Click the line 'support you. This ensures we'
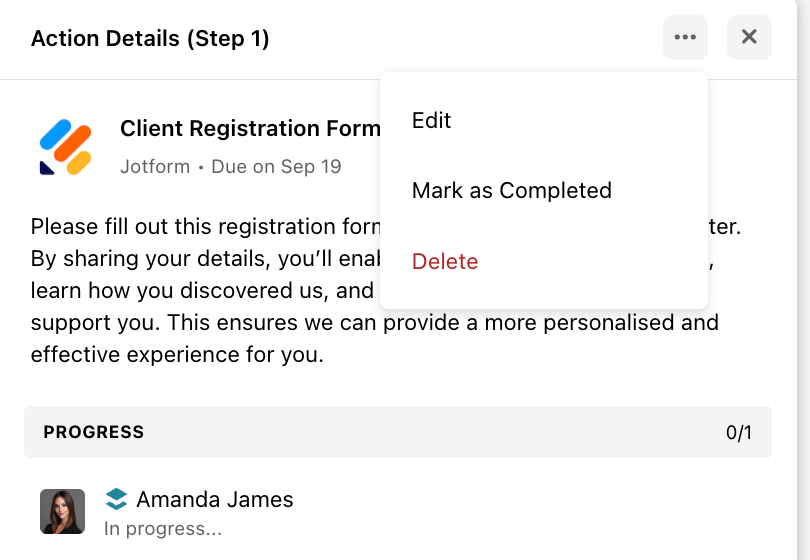810x560 pixels. pyautogui.click(x=374, y=323)
